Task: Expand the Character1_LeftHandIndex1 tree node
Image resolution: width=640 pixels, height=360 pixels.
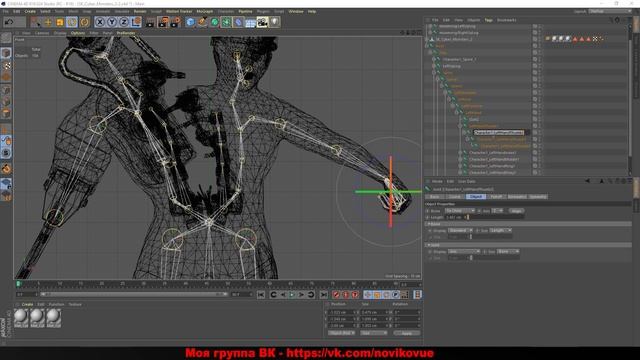Action: tap(460, 153)
